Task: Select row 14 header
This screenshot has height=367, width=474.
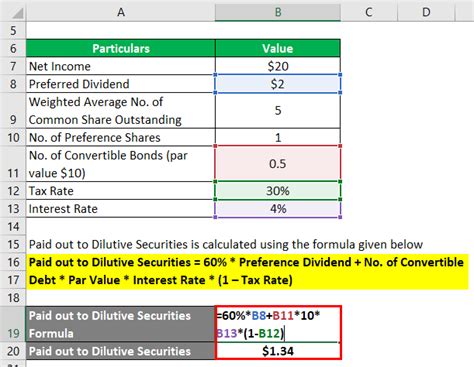Action: click(x=13, y=227)
